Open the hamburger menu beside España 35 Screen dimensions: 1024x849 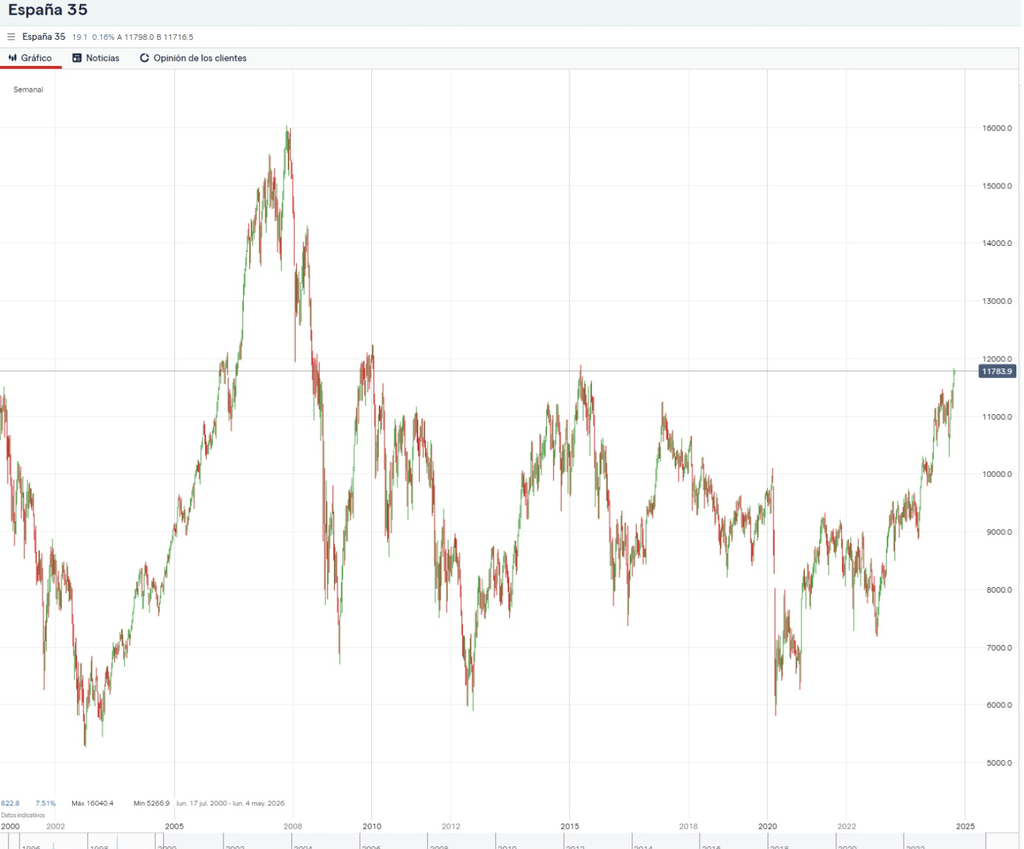(x=11, y=37)
